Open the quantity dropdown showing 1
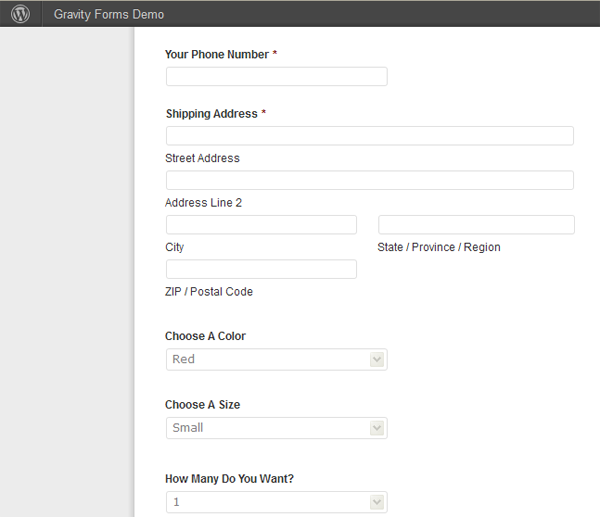Screen dimensions: 600x517 276,502
